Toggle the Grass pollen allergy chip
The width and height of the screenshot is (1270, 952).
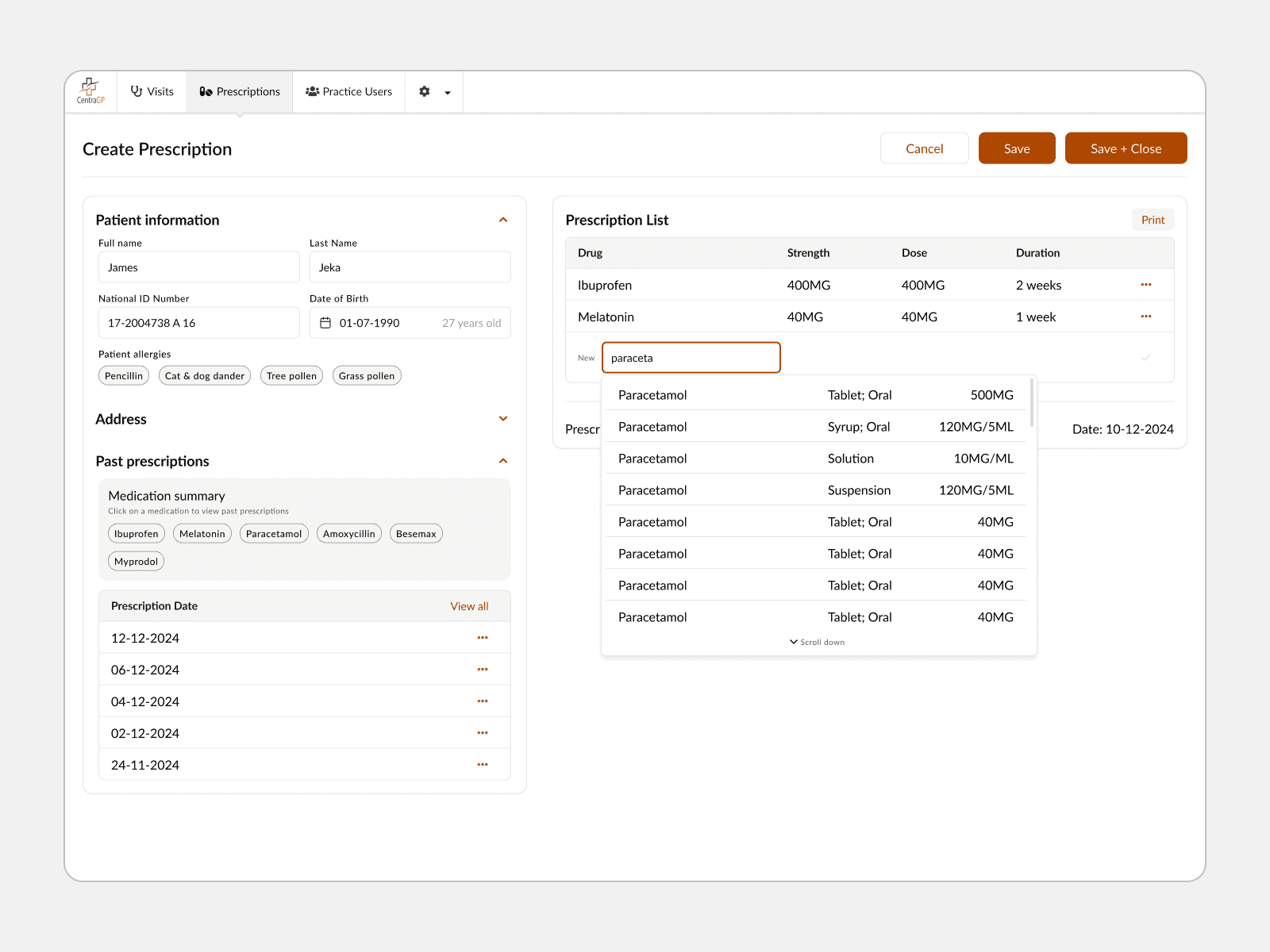pyautogui.click(x=366, y=375)
